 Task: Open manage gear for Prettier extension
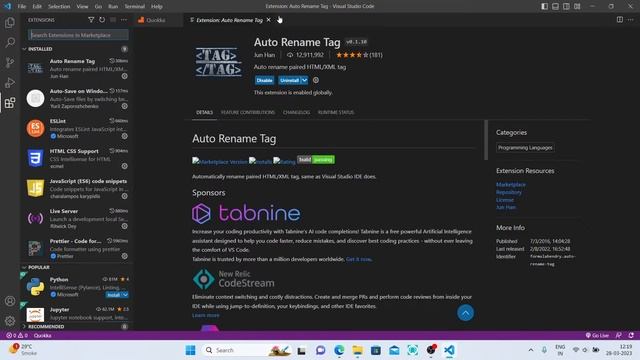124,256
